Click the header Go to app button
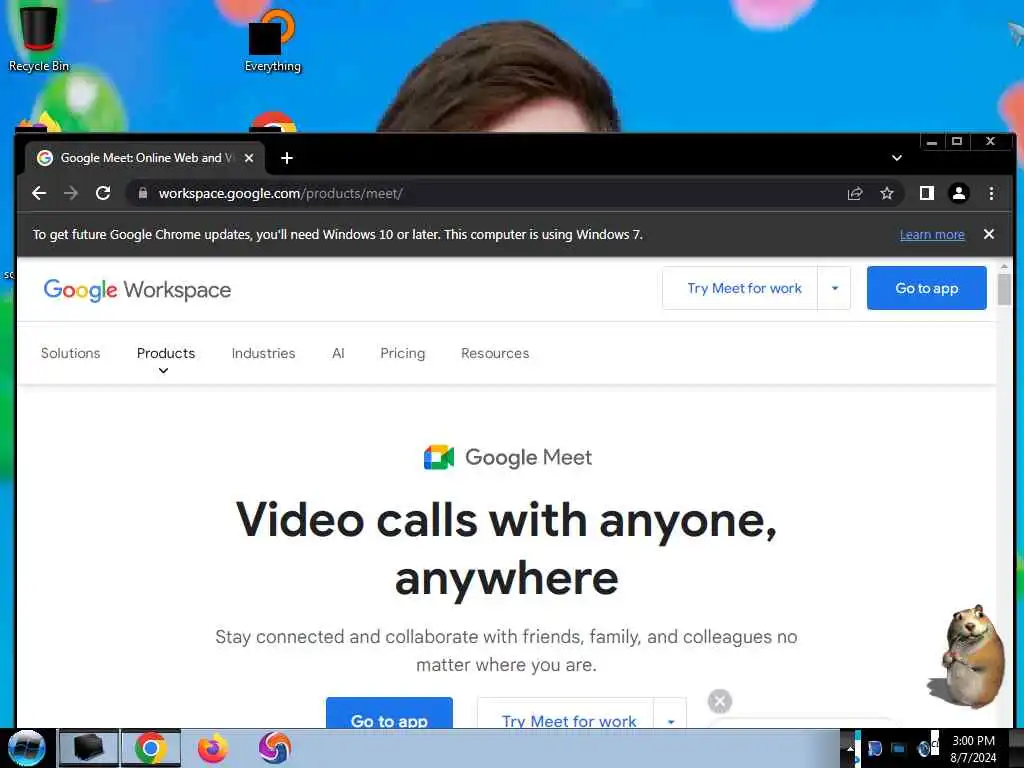The height and width of the screenshot is (768, 1024). (x=927, y=288)
